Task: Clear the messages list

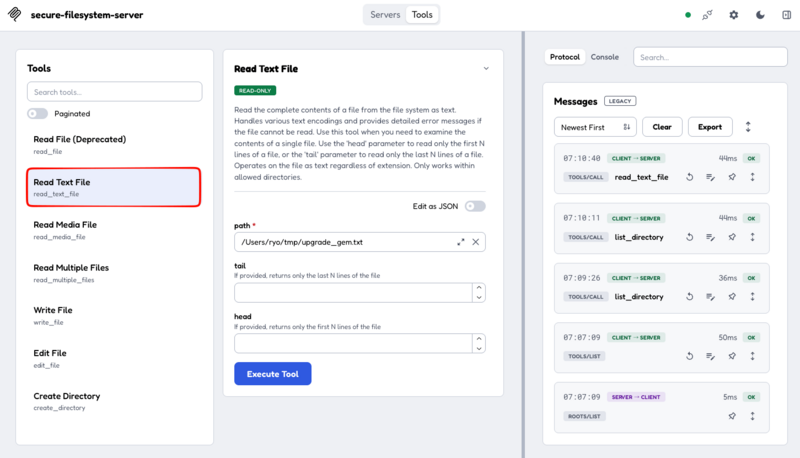Action: click(x=662, y=127)
